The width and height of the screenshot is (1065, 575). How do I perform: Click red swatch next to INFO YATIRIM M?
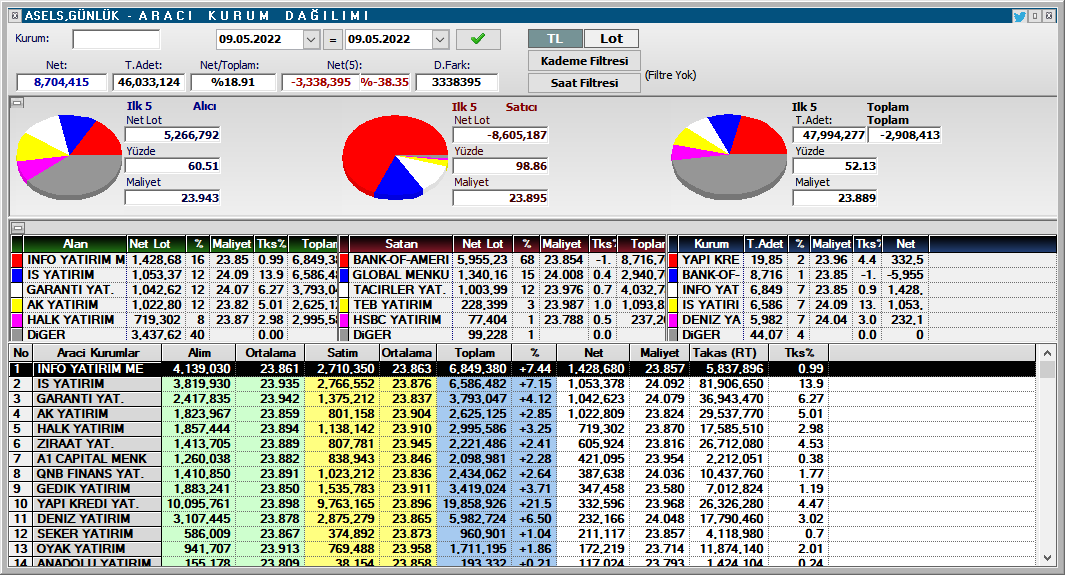pos(18,260)
